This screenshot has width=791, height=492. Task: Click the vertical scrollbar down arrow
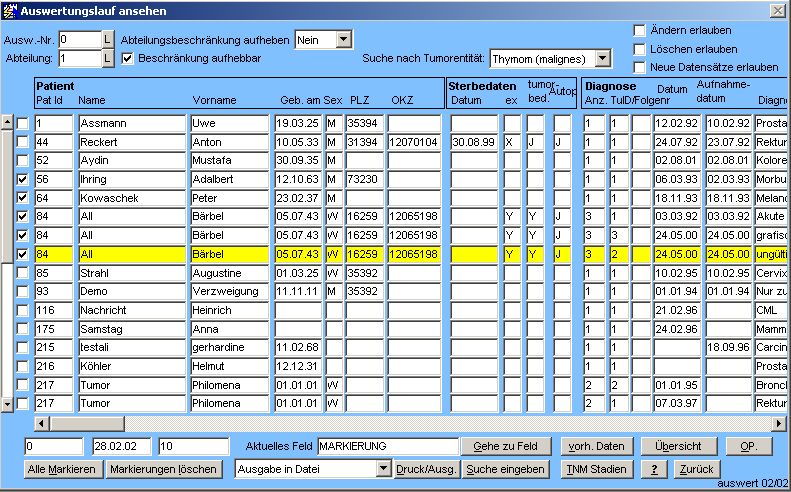tap(7, 404)
